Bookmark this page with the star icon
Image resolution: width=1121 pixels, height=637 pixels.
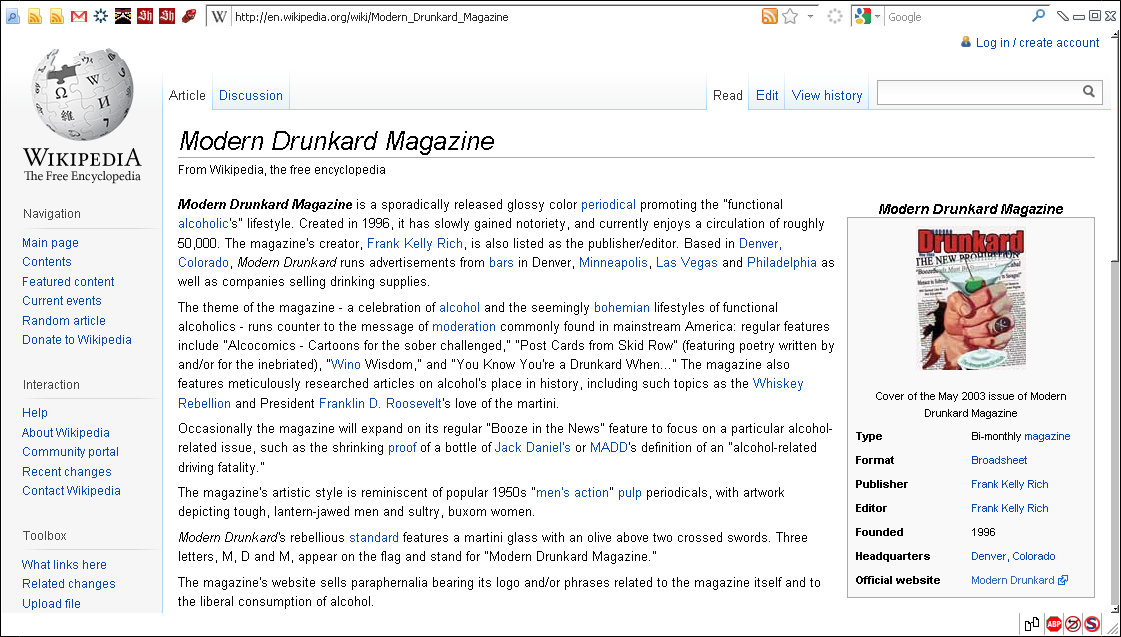[x=790, y=16]
